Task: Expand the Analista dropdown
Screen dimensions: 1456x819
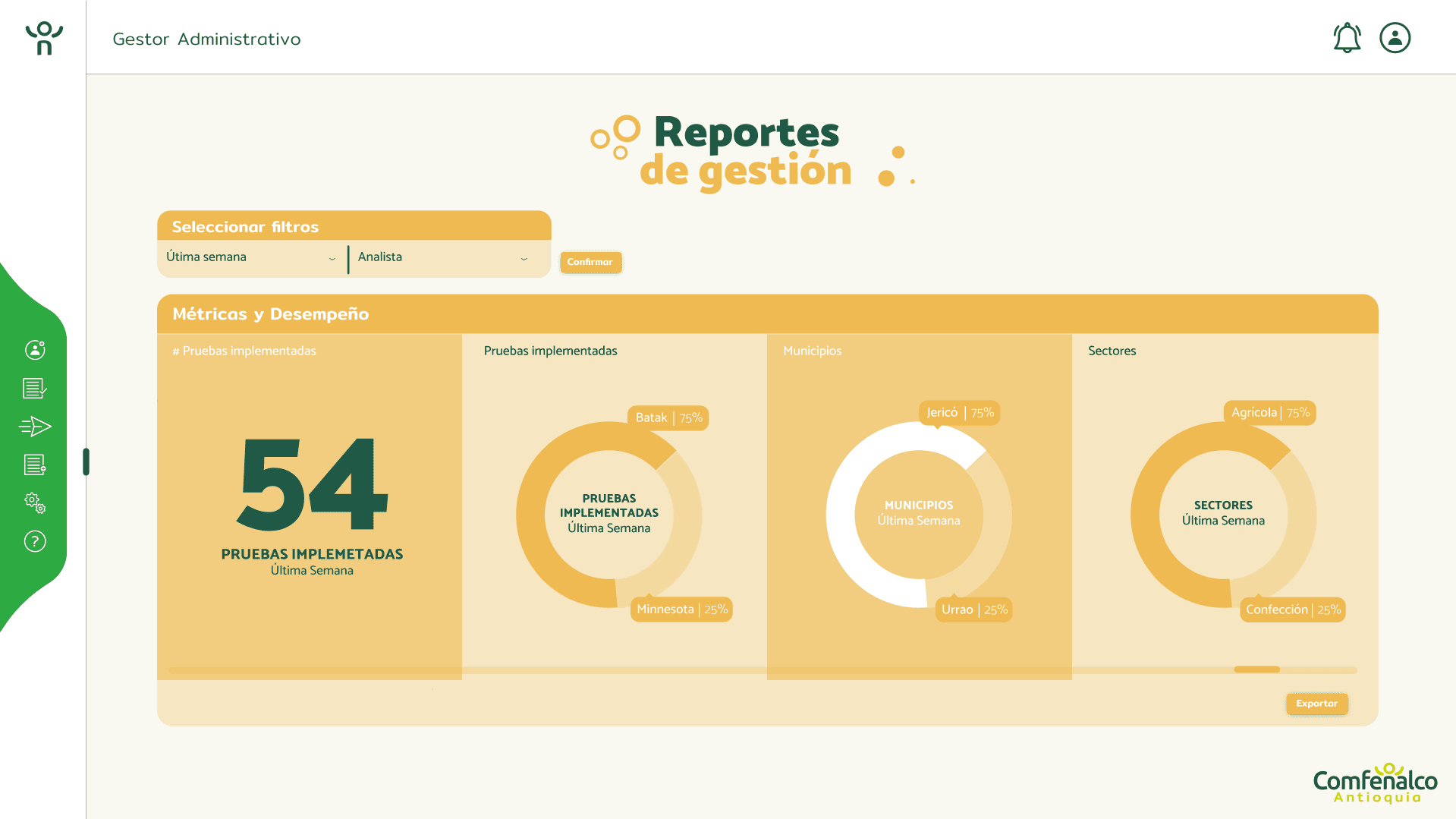Action: point(444,257)
